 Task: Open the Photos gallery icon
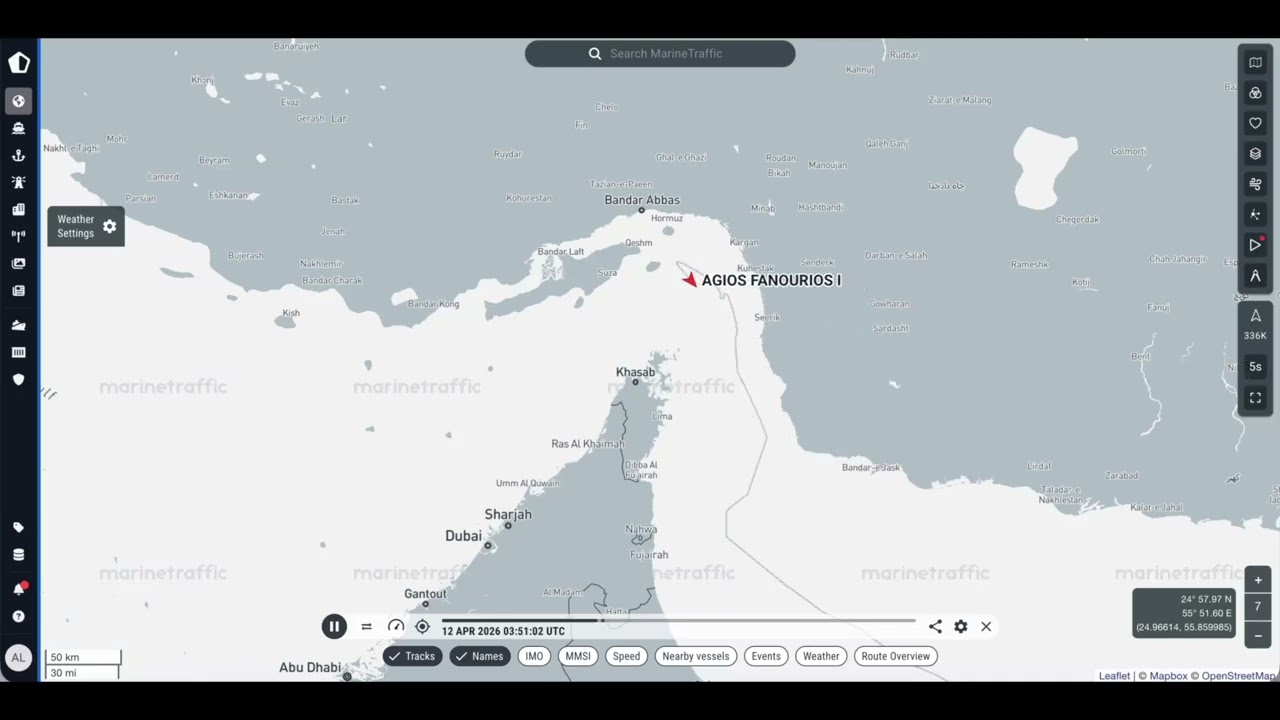click(x=18, y=263)
